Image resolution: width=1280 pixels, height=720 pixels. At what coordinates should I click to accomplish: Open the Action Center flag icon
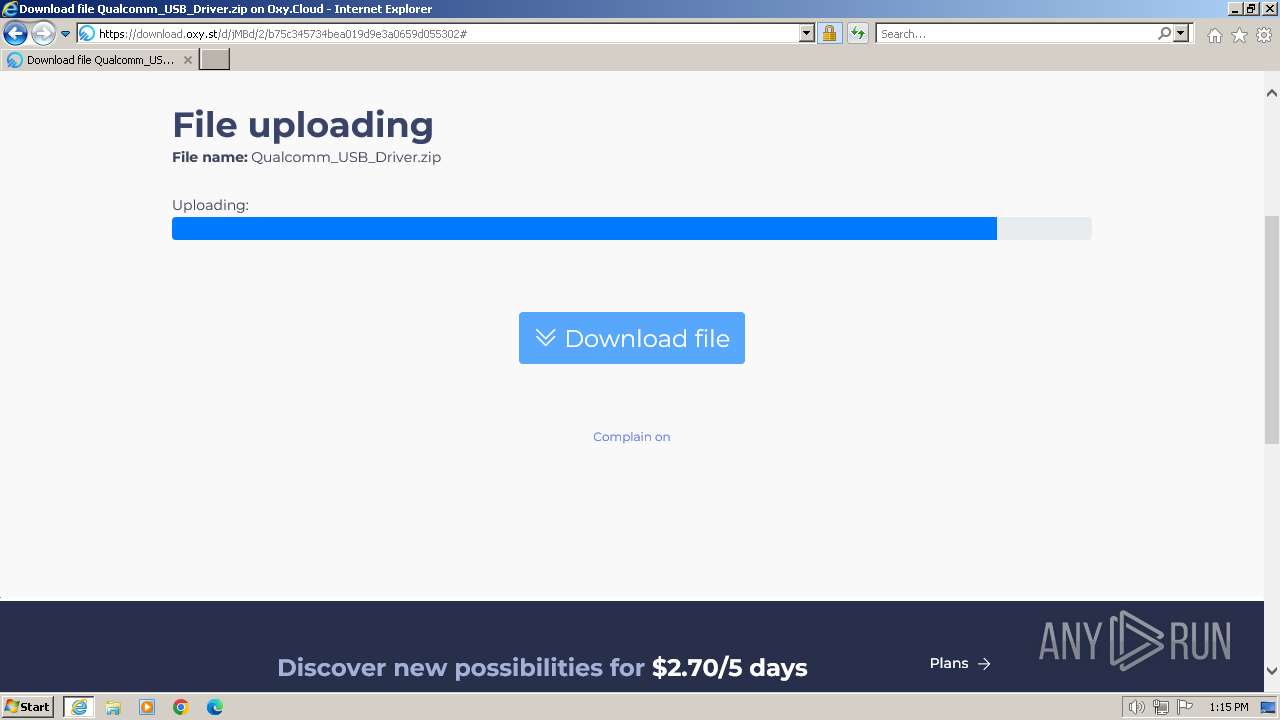click(x=1185, y=707)
